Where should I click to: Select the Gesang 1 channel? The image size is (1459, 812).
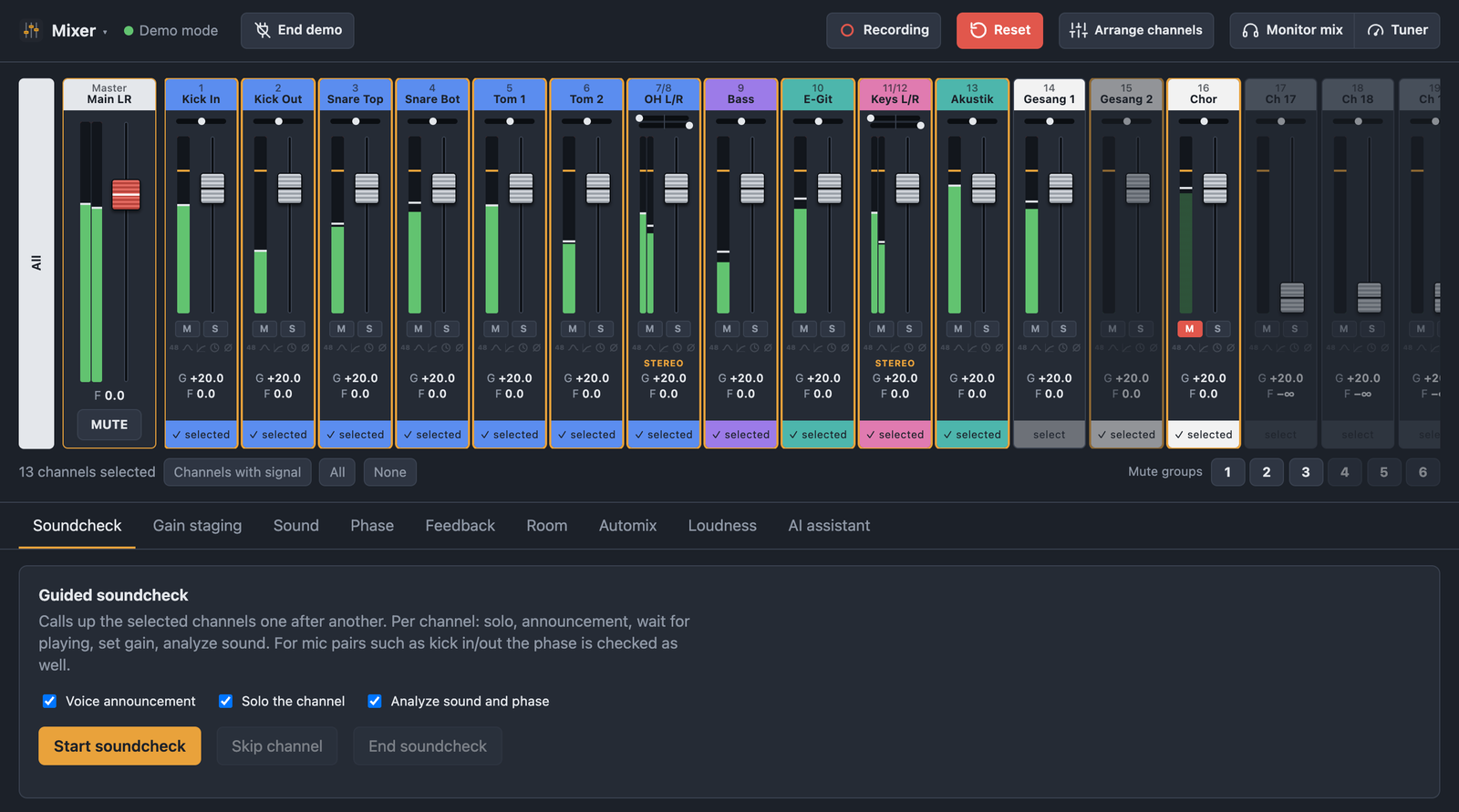point(1050,435)
